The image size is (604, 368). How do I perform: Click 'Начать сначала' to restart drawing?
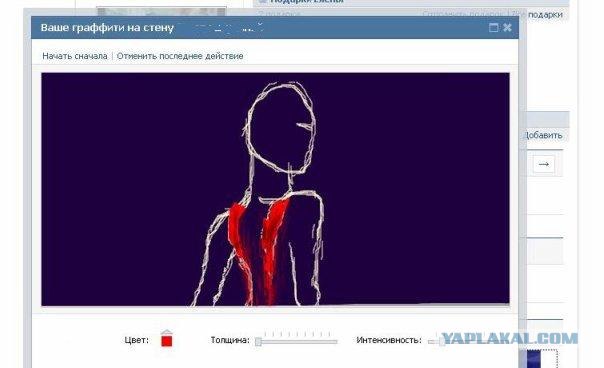coord(75,56)
